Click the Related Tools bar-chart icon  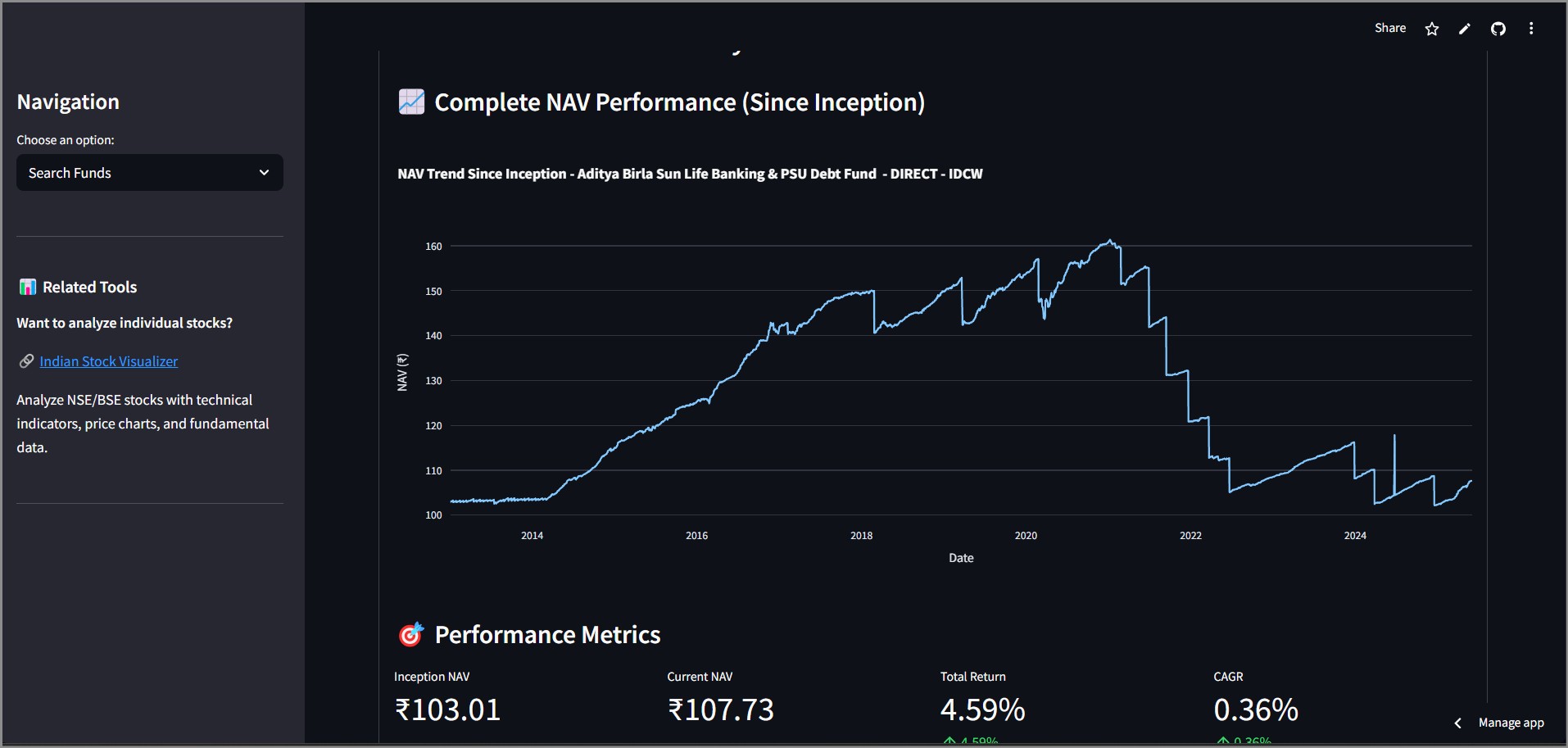pos(27,286)
